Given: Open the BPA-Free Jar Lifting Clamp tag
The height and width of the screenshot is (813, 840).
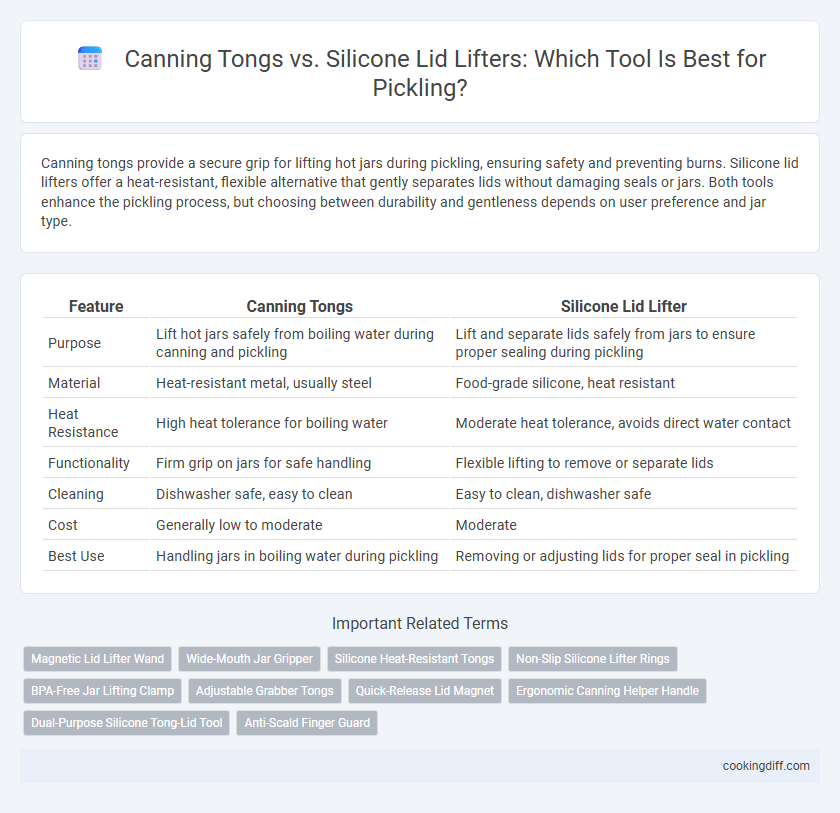Looking at the screenshot, I should click(102, 691).
